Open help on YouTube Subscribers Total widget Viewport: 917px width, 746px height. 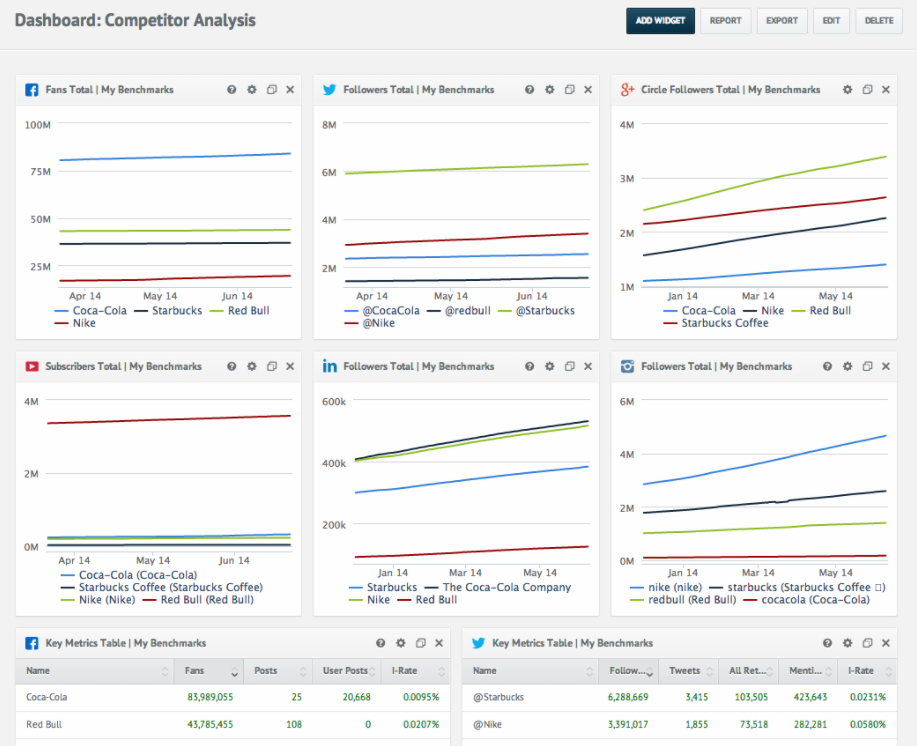(x=232, y=366)
